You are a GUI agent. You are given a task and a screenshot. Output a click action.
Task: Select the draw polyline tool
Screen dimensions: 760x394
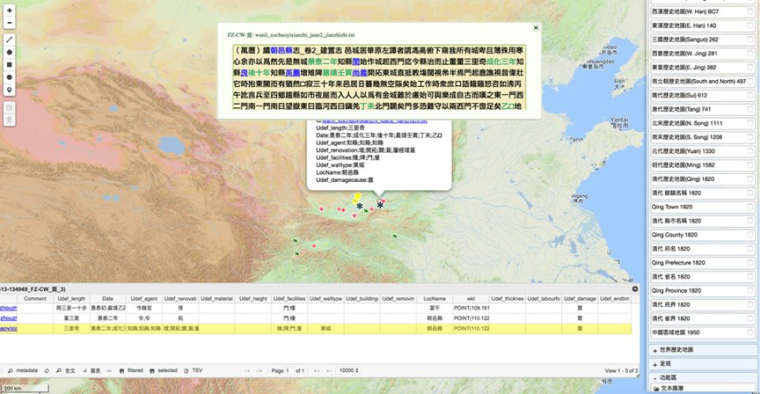(x=9, y=40)
